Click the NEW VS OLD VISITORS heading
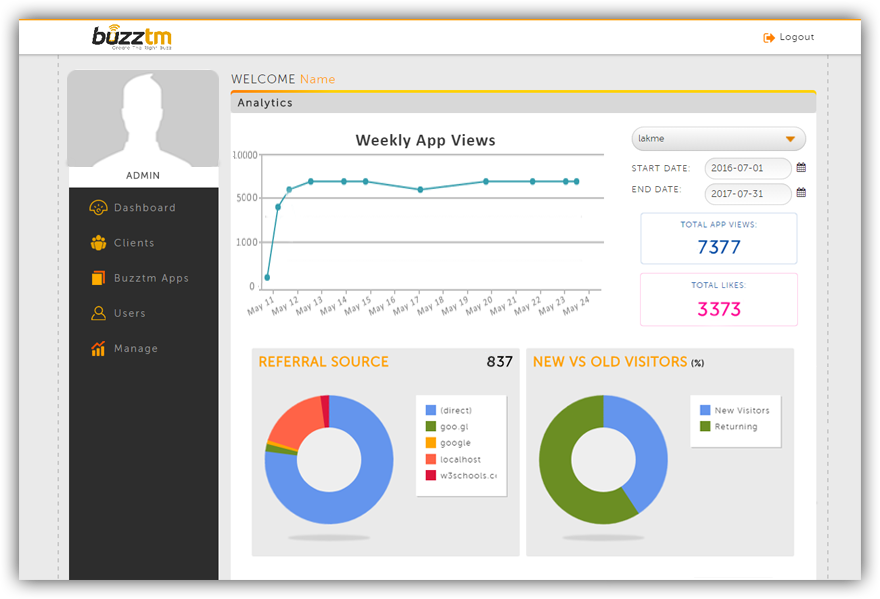This screenshot has height=599, width=880. 610,362
